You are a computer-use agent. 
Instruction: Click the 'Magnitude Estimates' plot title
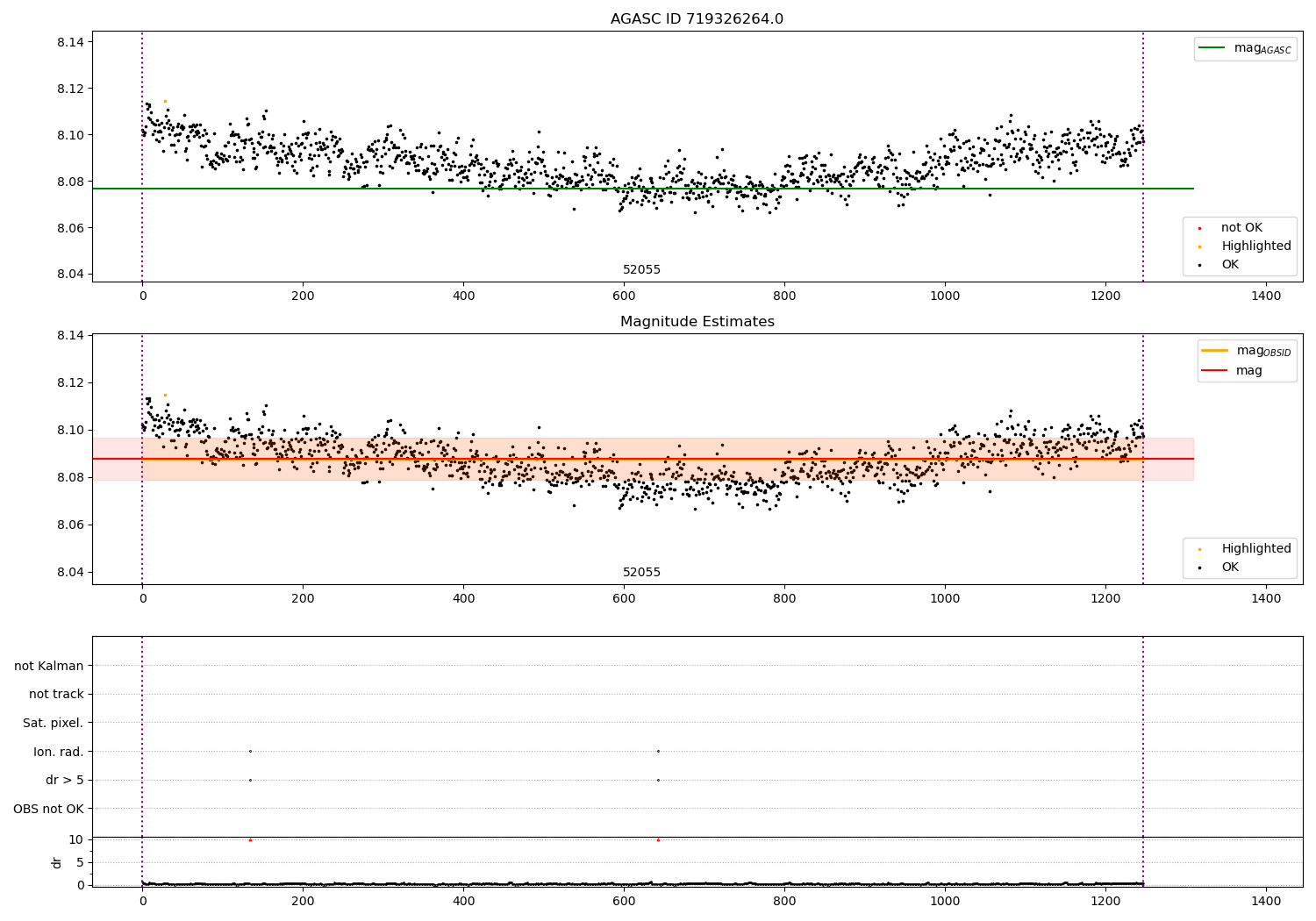pos(697,322)
